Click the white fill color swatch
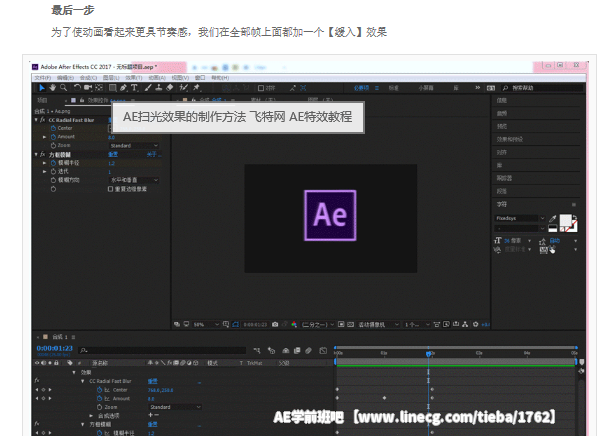 [x=565, y=220]
